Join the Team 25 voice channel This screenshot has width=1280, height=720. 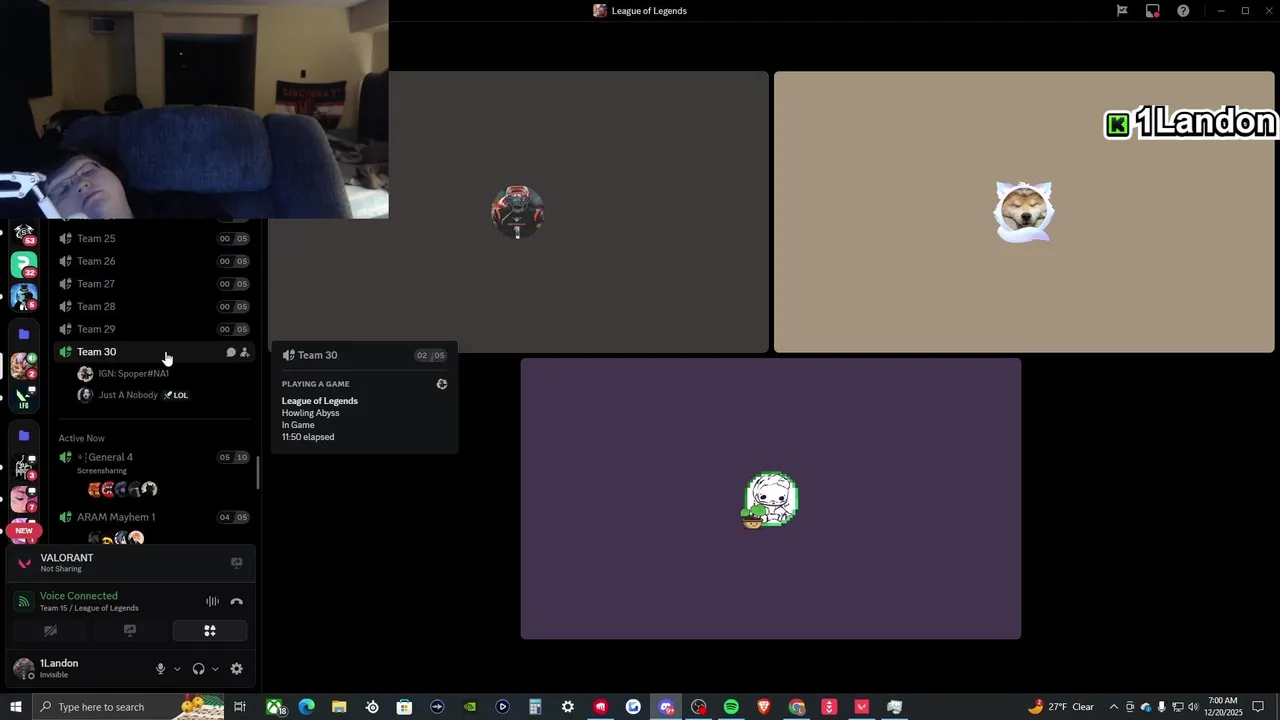pyautogui.click(x=153, y=239)
